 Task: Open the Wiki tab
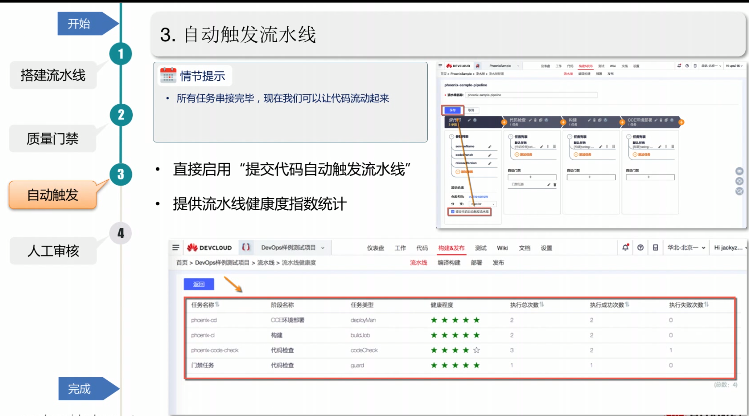click(502, 248)
